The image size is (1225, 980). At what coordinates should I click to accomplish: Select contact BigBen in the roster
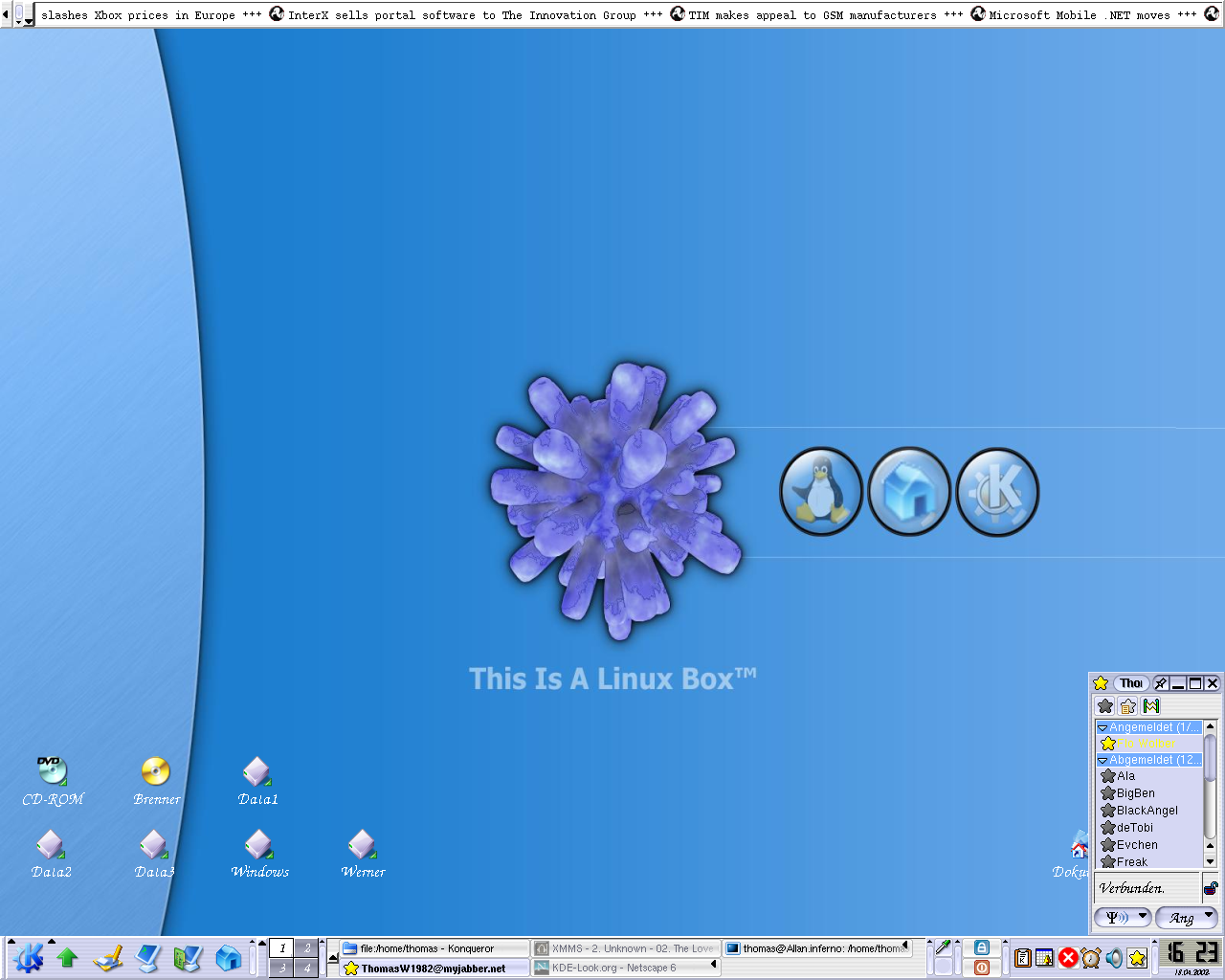click(1148, 793)
